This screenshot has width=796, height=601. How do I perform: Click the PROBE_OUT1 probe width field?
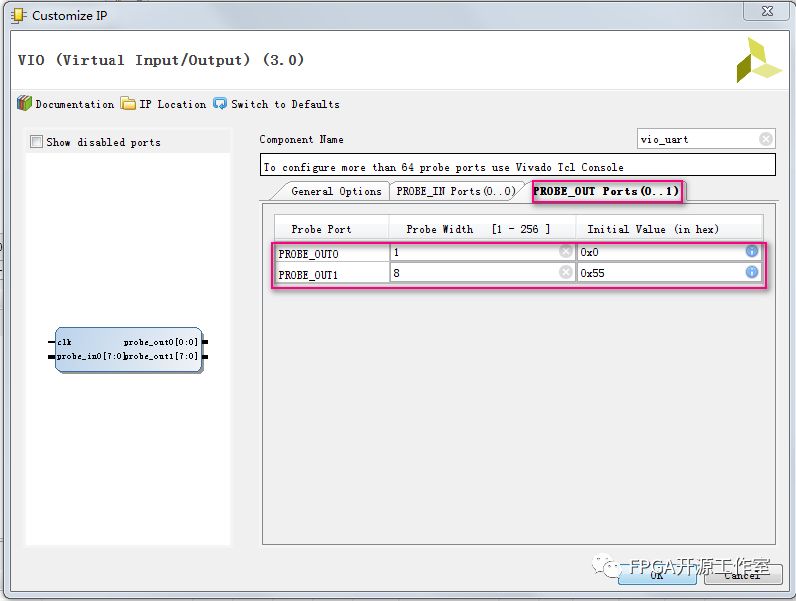click(475, 272)
